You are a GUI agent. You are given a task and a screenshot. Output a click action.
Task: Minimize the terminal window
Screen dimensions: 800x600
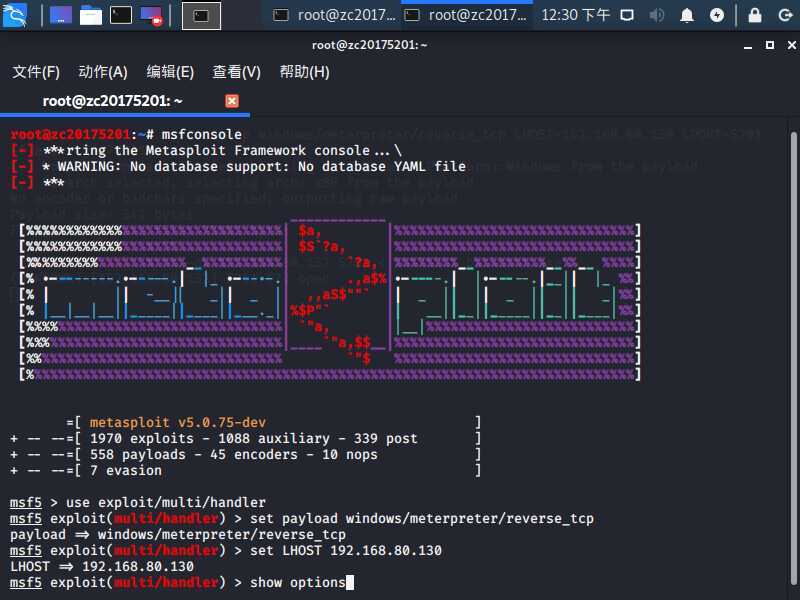click(748, 45)
